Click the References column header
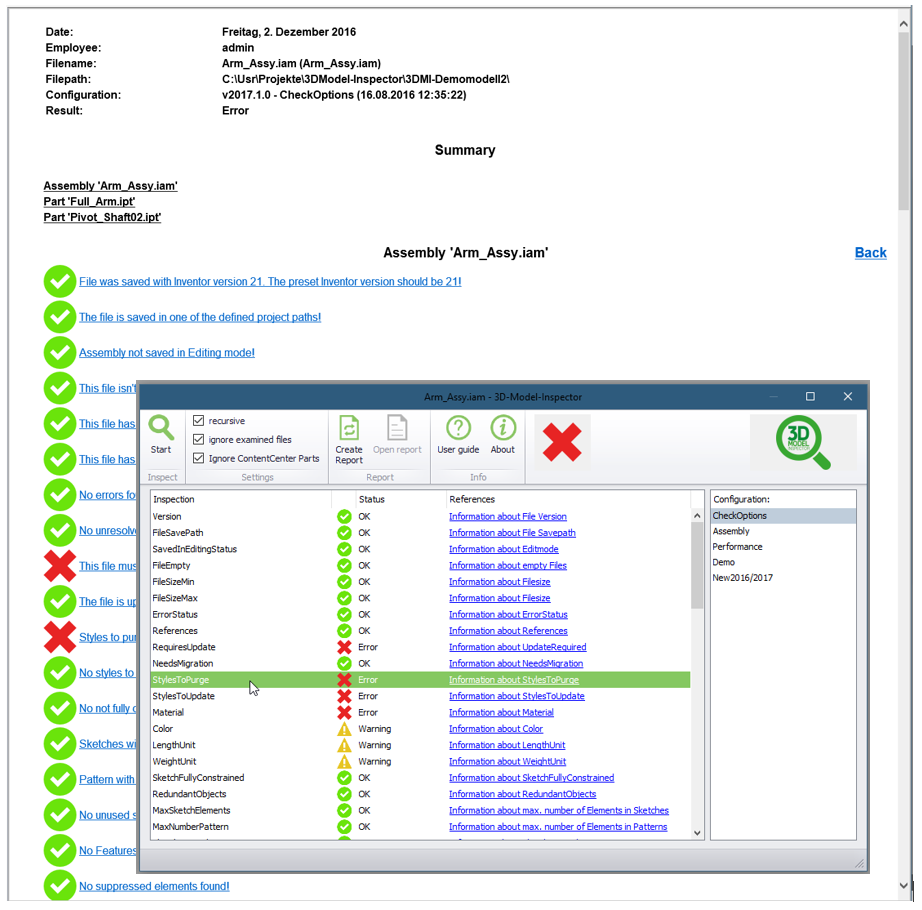The height and width of the screenshot is (910, 922). [x=567, y=499]
